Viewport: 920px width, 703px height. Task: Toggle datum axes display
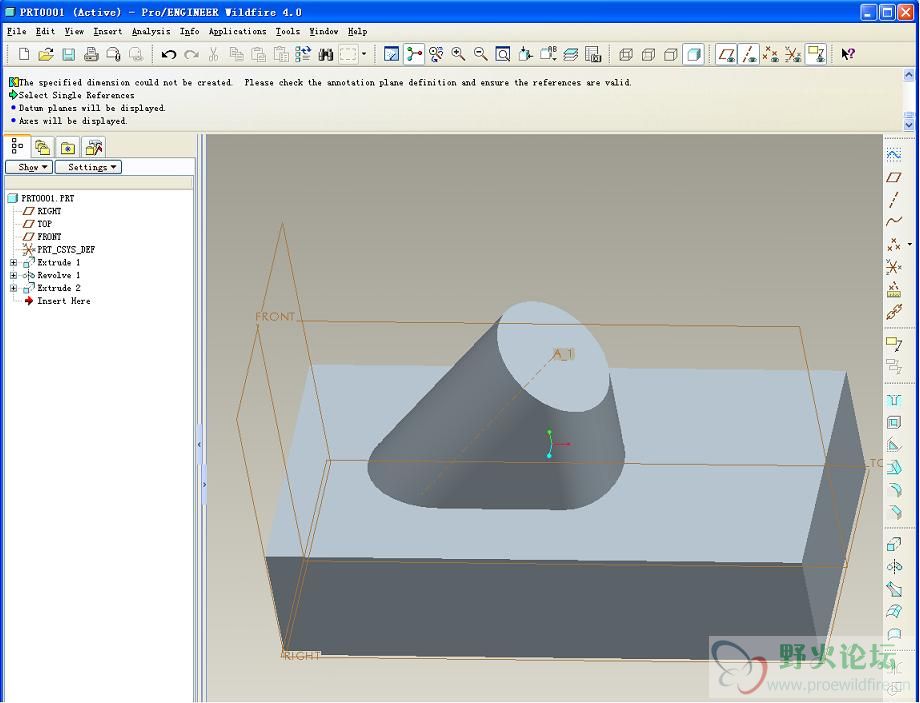click(748, 55)
